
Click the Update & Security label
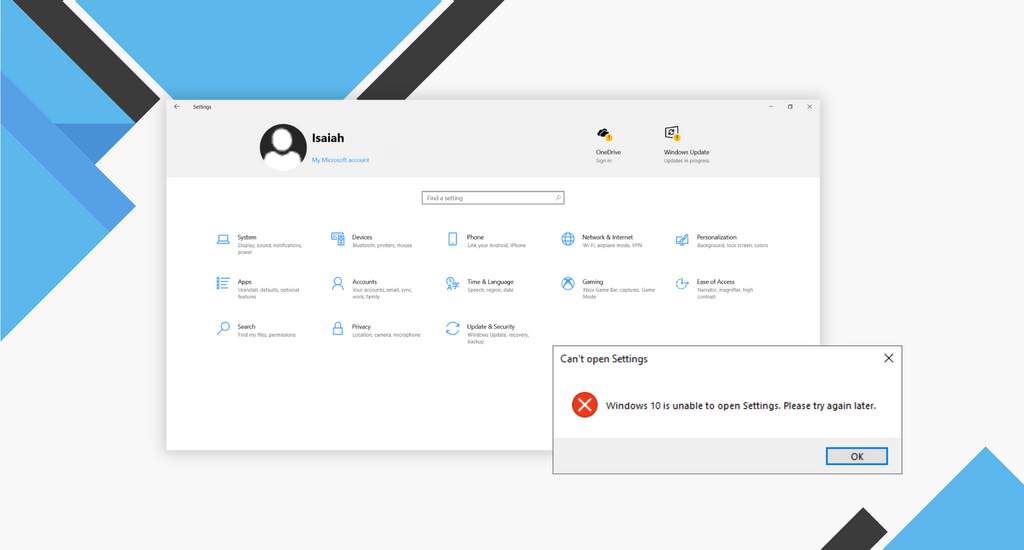tap(490, 327)
